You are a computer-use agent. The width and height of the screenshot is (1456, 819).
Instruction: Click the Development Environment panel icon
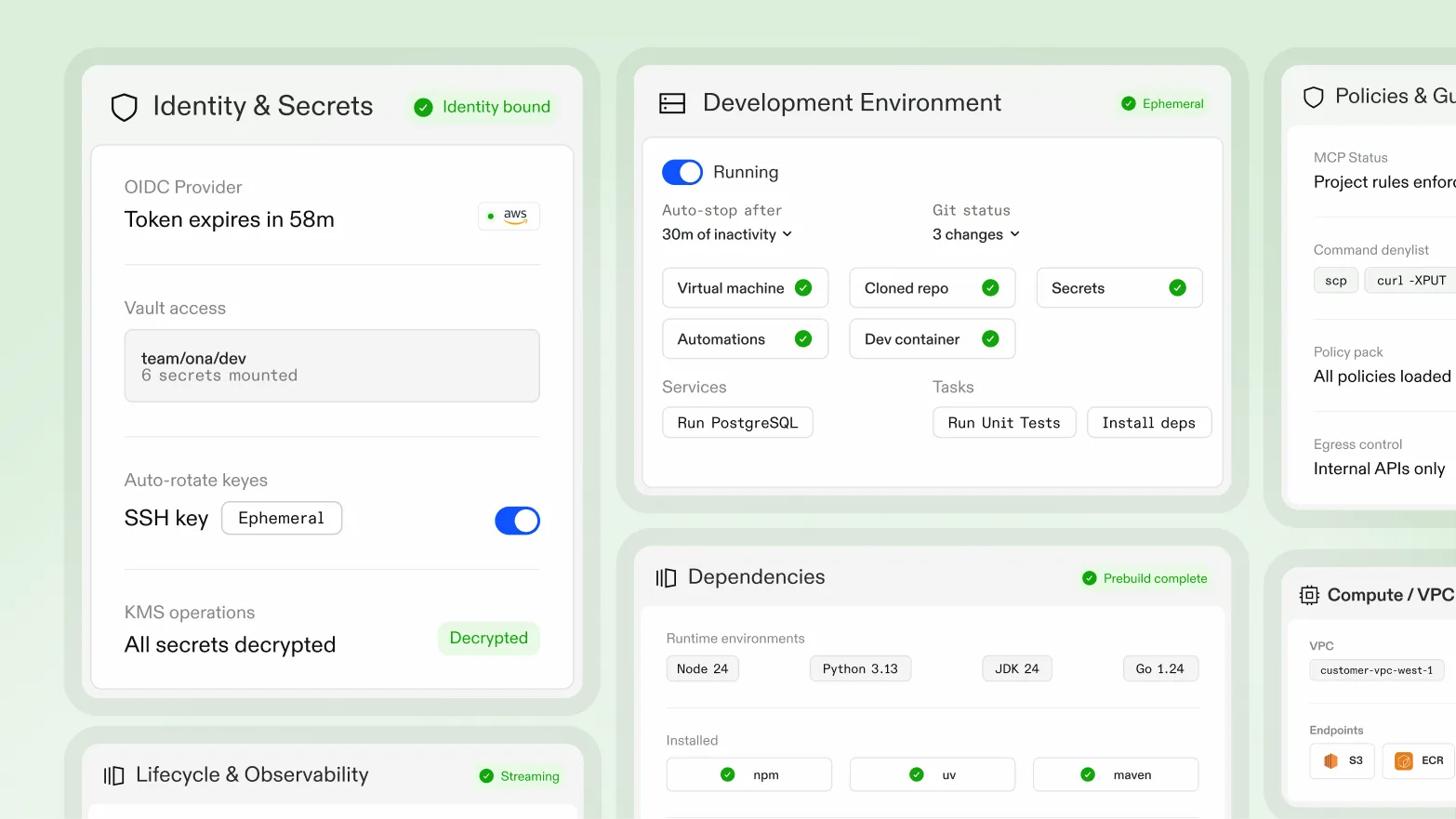click(x=672, y=103)
